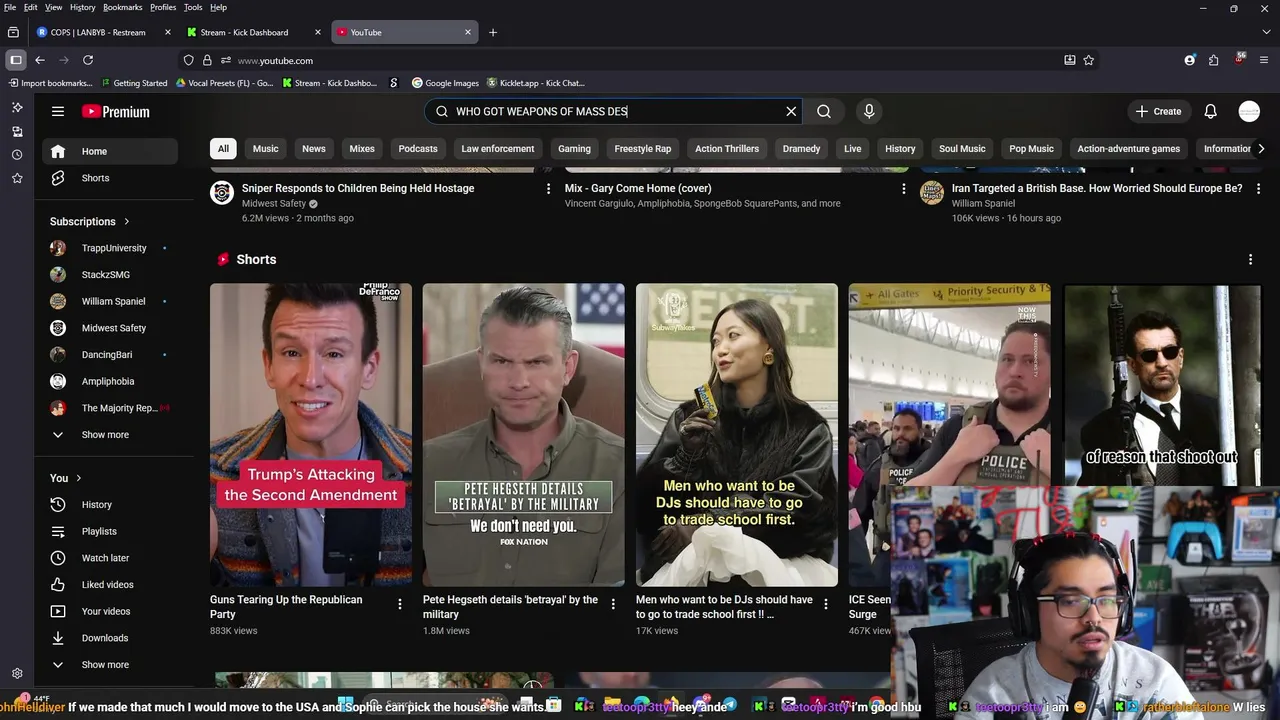Click Midwest Safety channel avatar
This screenshot has height=720, width=1280.
(x=222, y=193)
